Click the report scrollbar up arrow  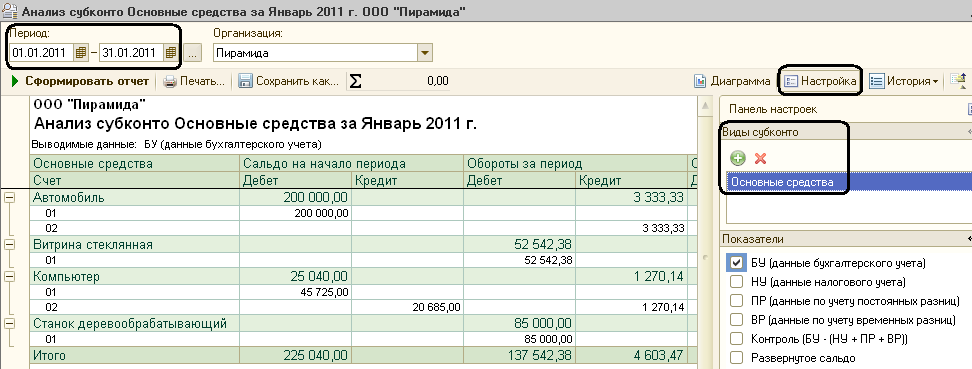705,105
